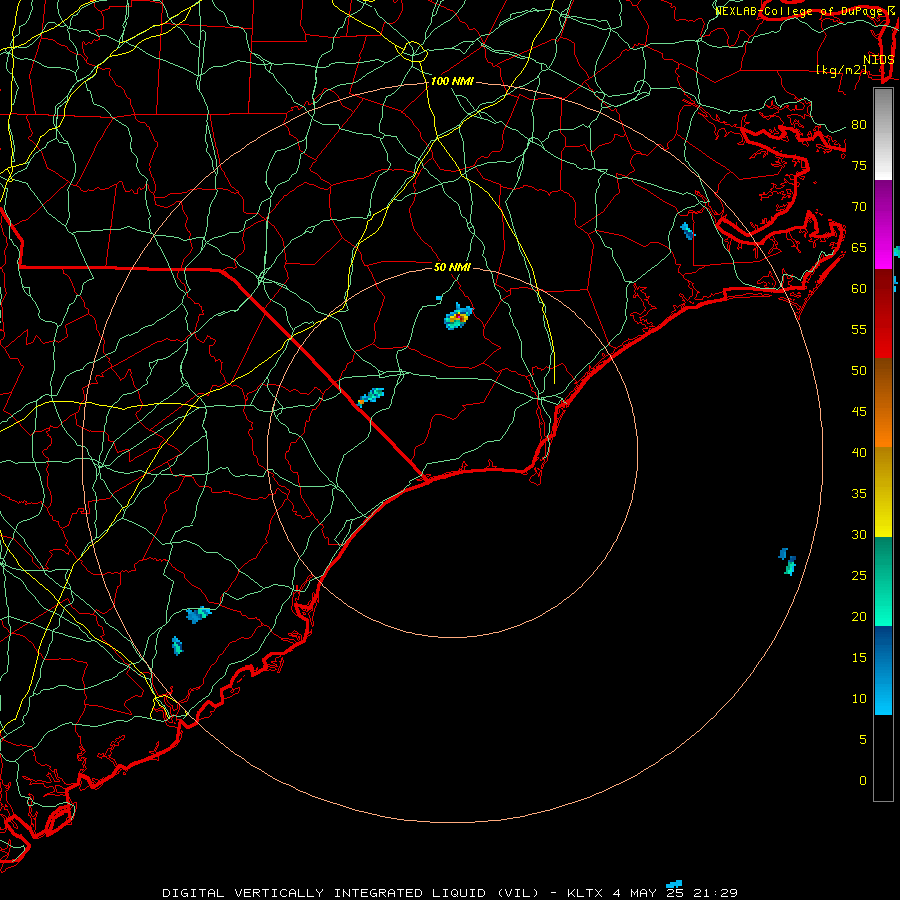Click the 10 value on the color scale
Screen dimensions: 900x900
coord(859,699)
